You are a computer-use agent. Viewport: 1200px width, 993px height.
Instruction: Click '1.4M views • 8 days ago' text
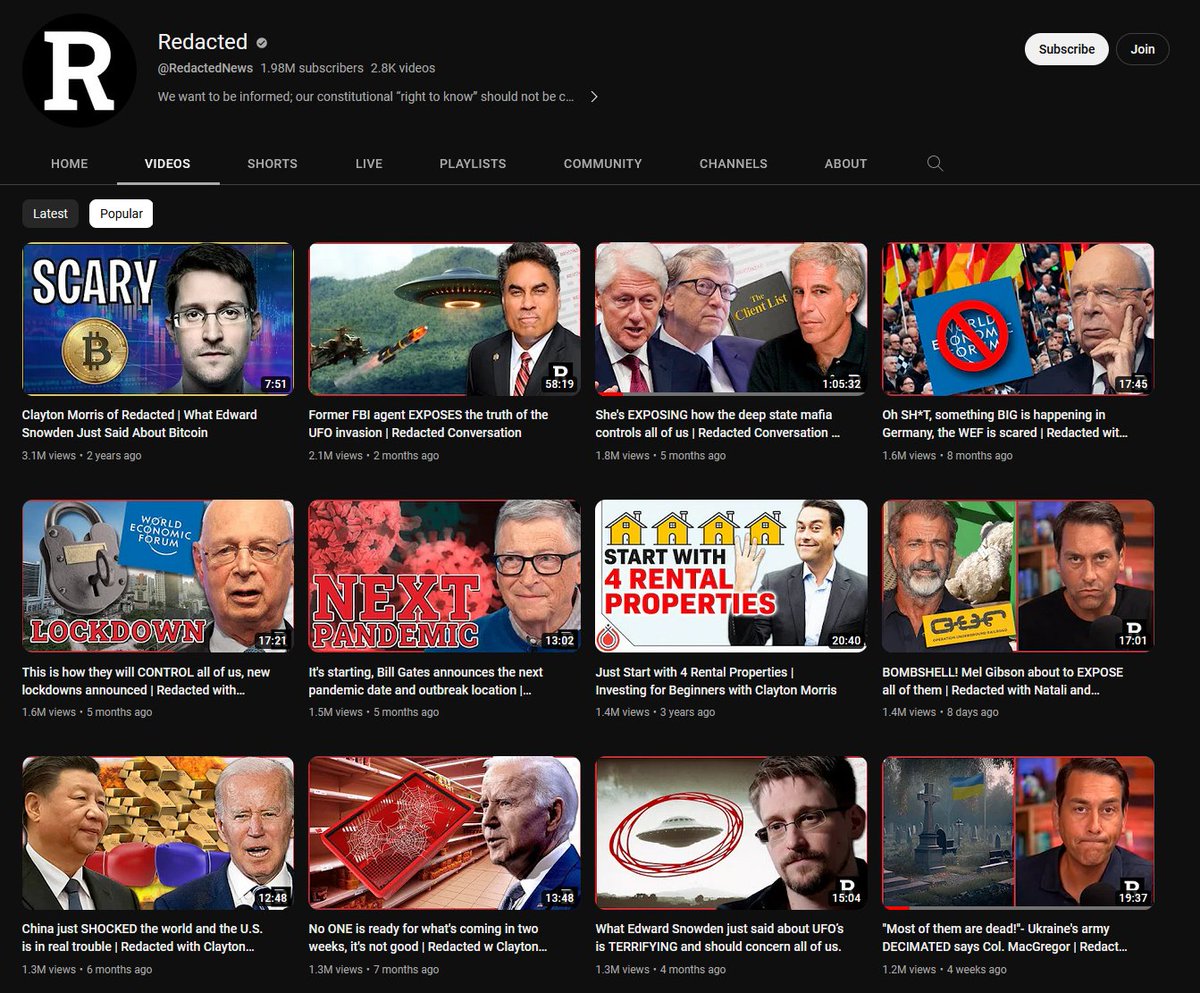(x=940, y=713)
